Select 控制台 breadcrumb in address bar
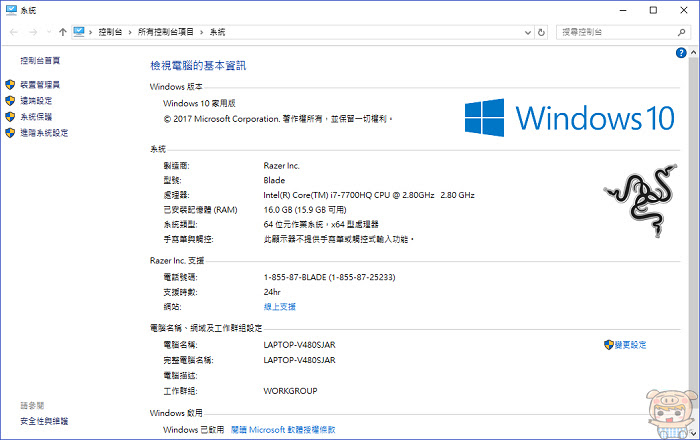Viewport: 700px width, 440px height. pyautogui.click(x=110, y=32)
